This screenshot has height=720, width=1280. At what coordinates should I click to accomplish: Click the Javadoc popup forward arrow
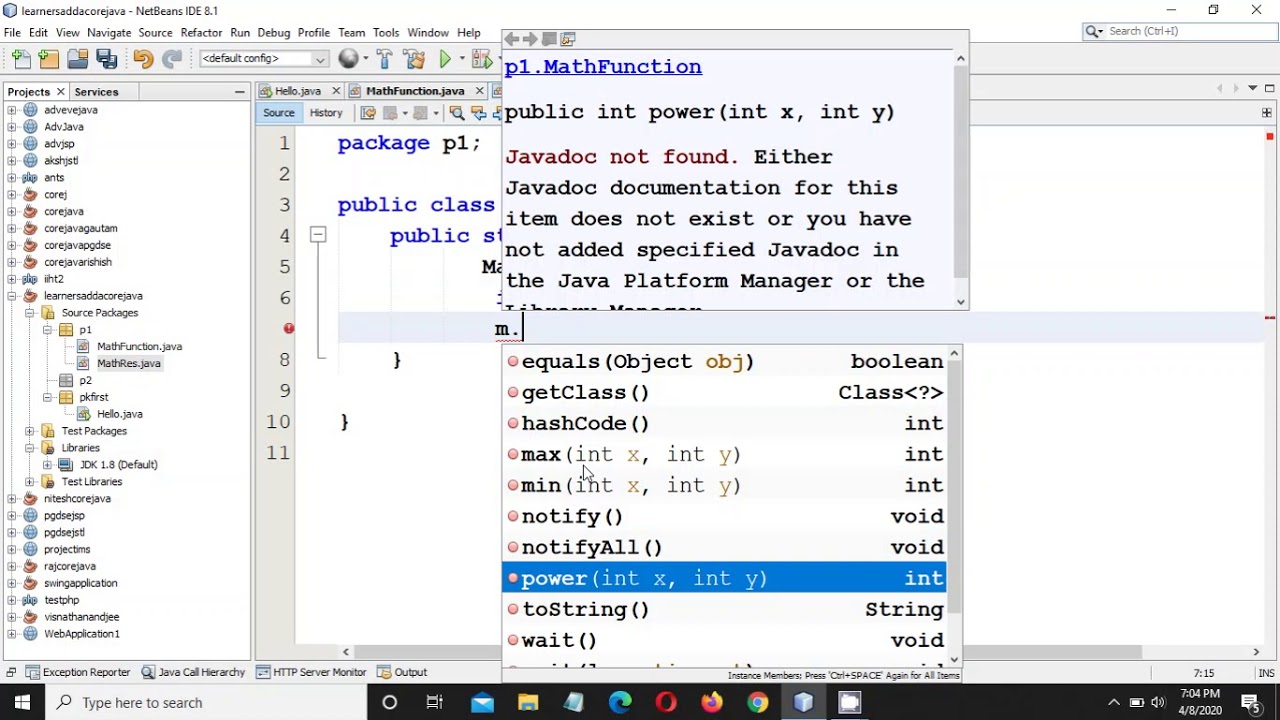pyautogui.click(x=530, y=39)
